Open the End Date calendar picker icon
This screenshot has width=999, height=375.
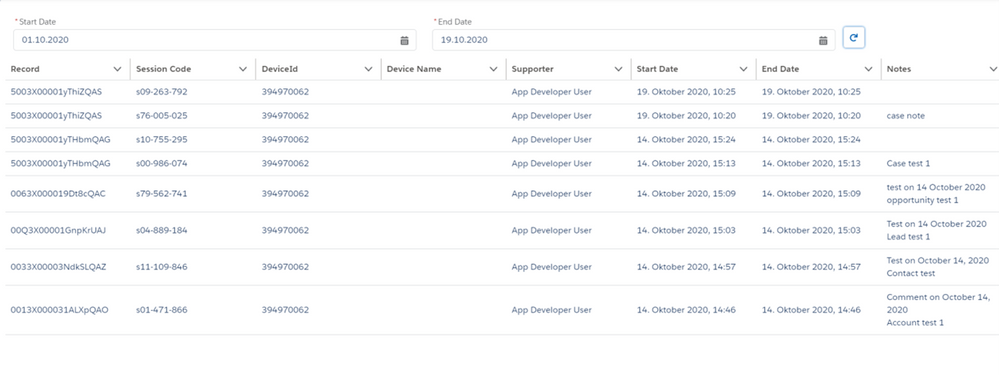[x=823, y=40]
